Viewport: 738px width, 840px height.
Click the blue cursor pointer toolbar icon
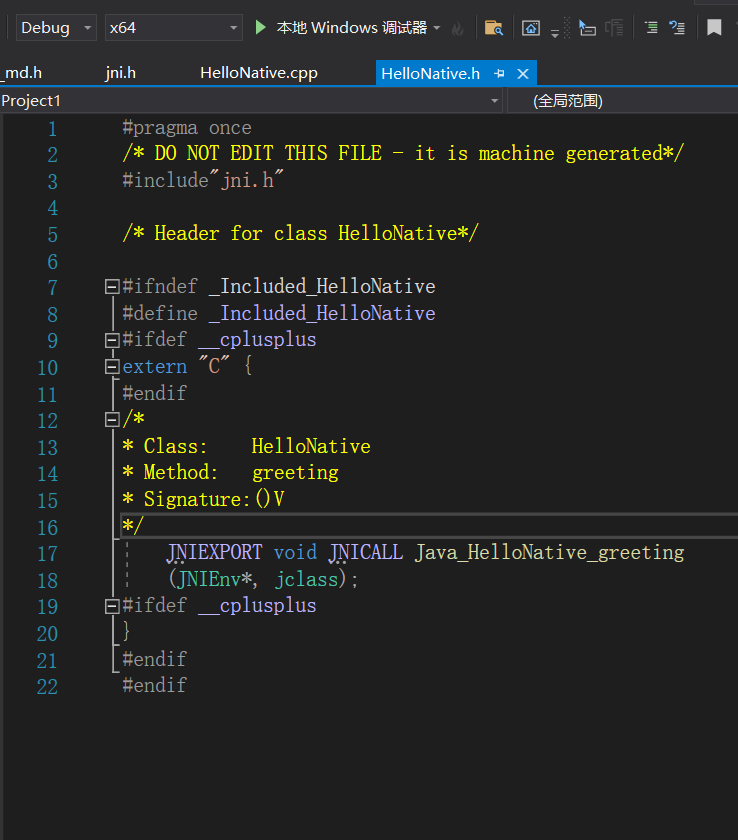[x=587, y=28]
